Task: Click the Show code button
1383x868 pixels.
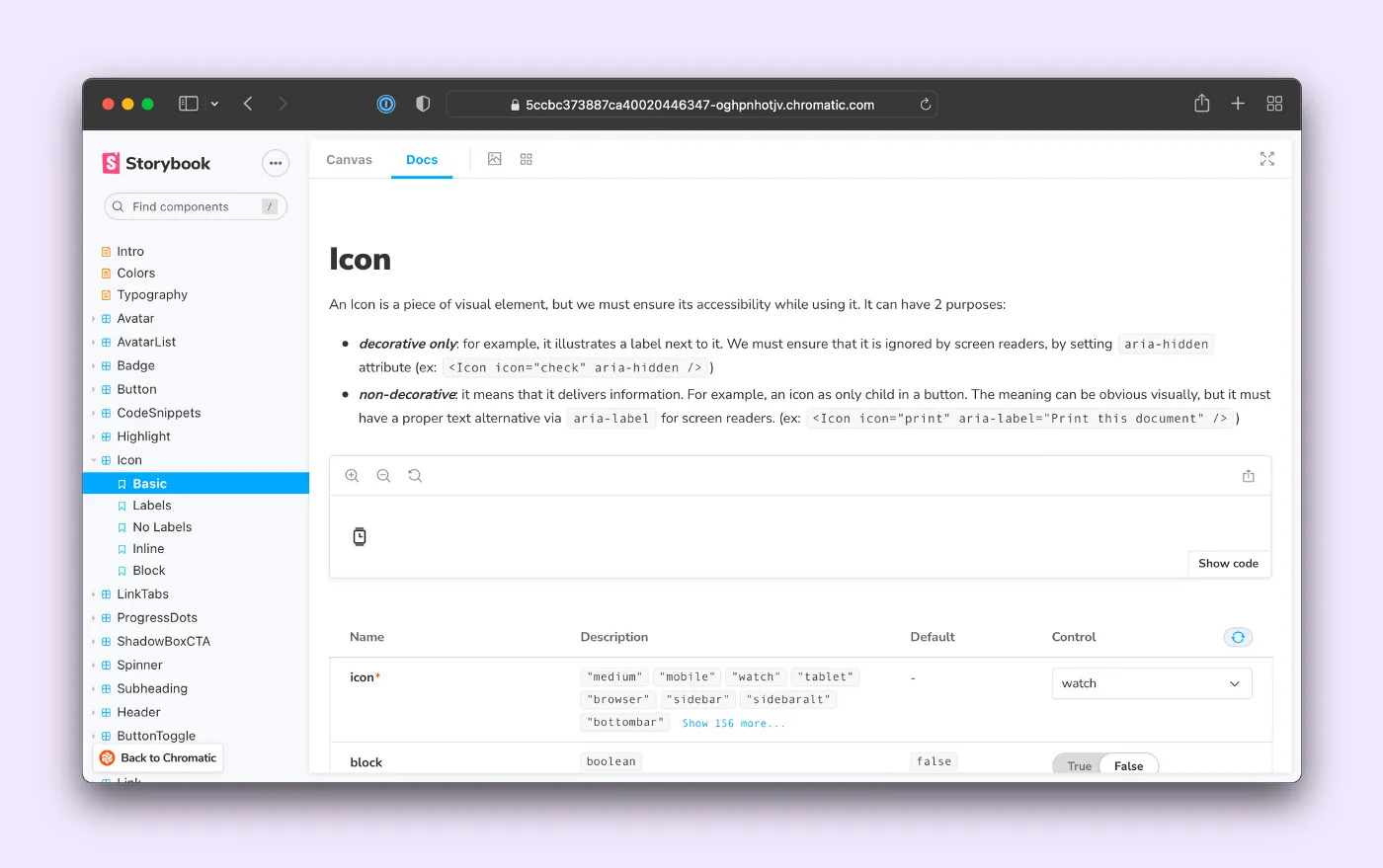Action: coord(1228,564)
